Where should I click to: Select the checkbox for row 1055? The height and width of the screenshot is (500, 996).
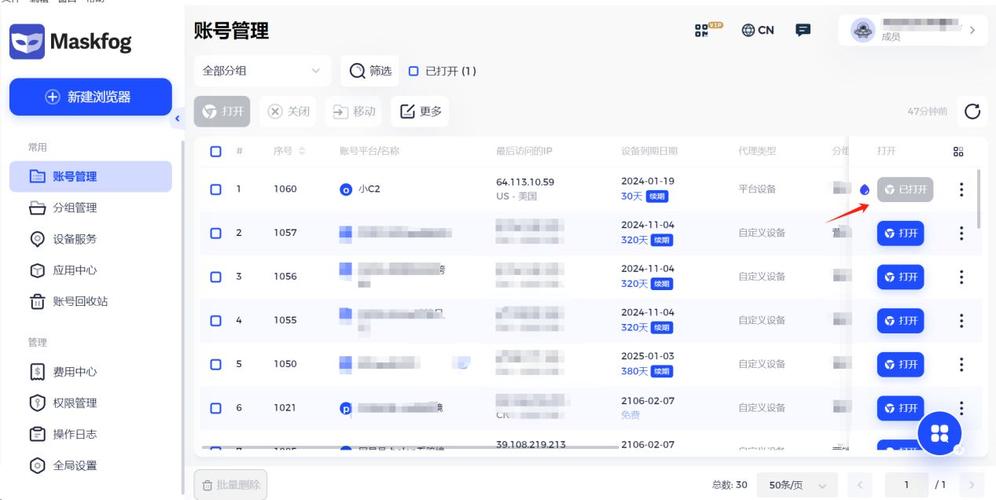(x=216, y=321)
